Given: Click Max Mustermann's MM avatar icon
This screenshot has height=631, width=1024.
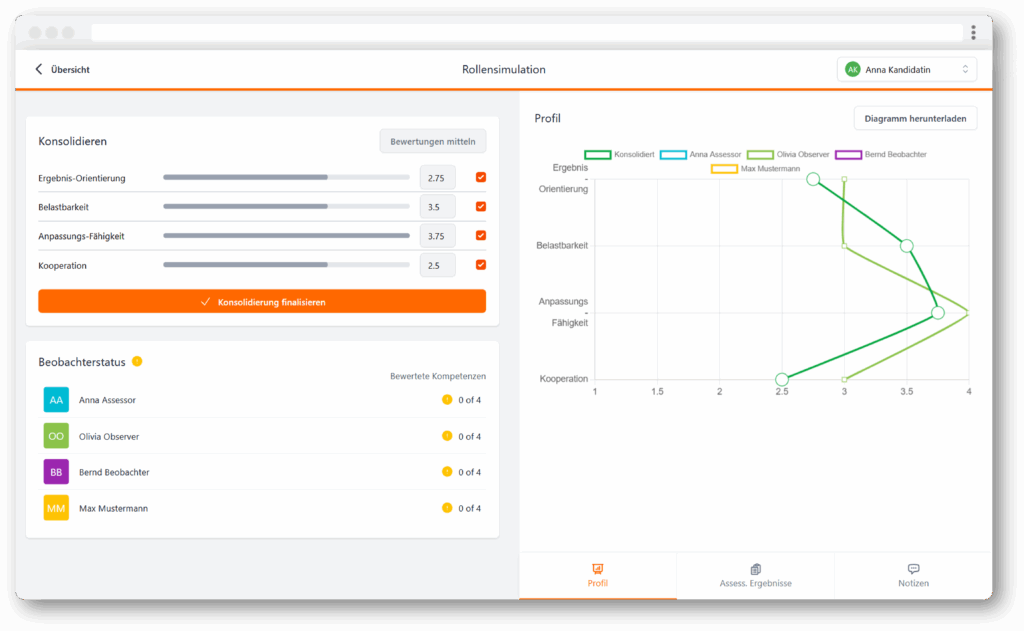Looking at the screenshot, I should coord(55,507).
